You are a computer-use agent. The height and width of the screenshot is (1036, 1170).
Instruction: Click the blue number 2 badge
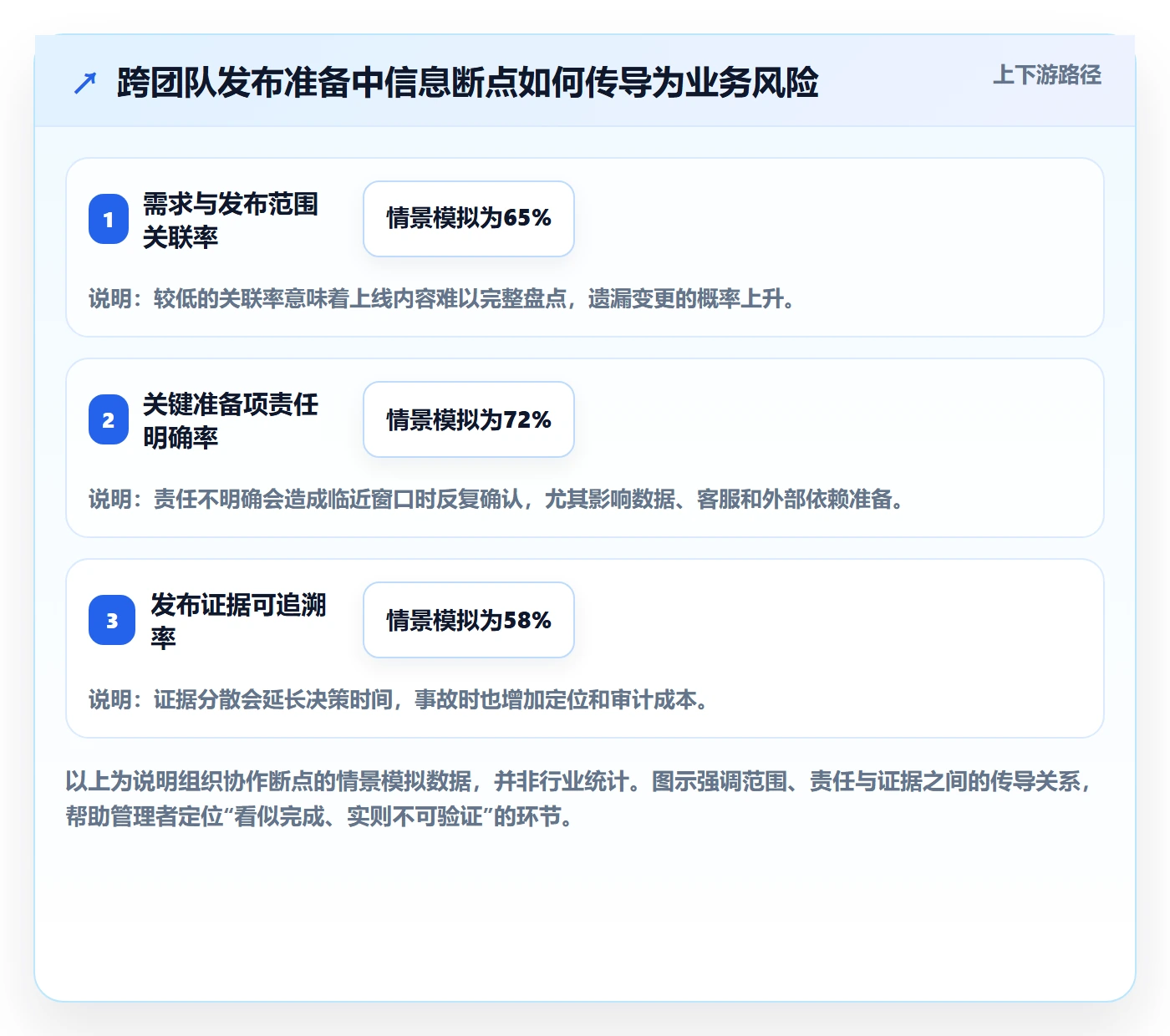pos(109,419)
